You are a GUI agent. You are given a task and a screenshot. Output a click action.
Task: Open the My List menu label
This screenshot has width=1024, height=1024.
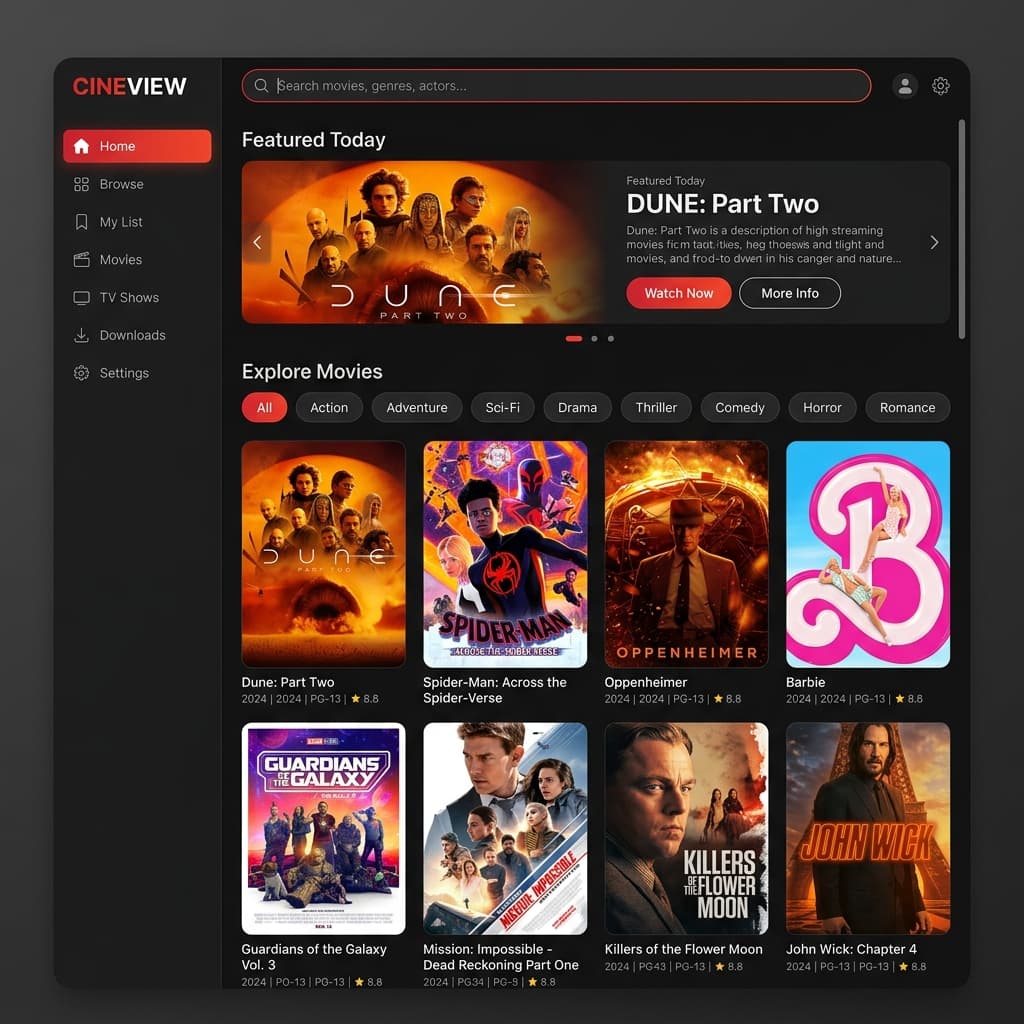[121, 222]
